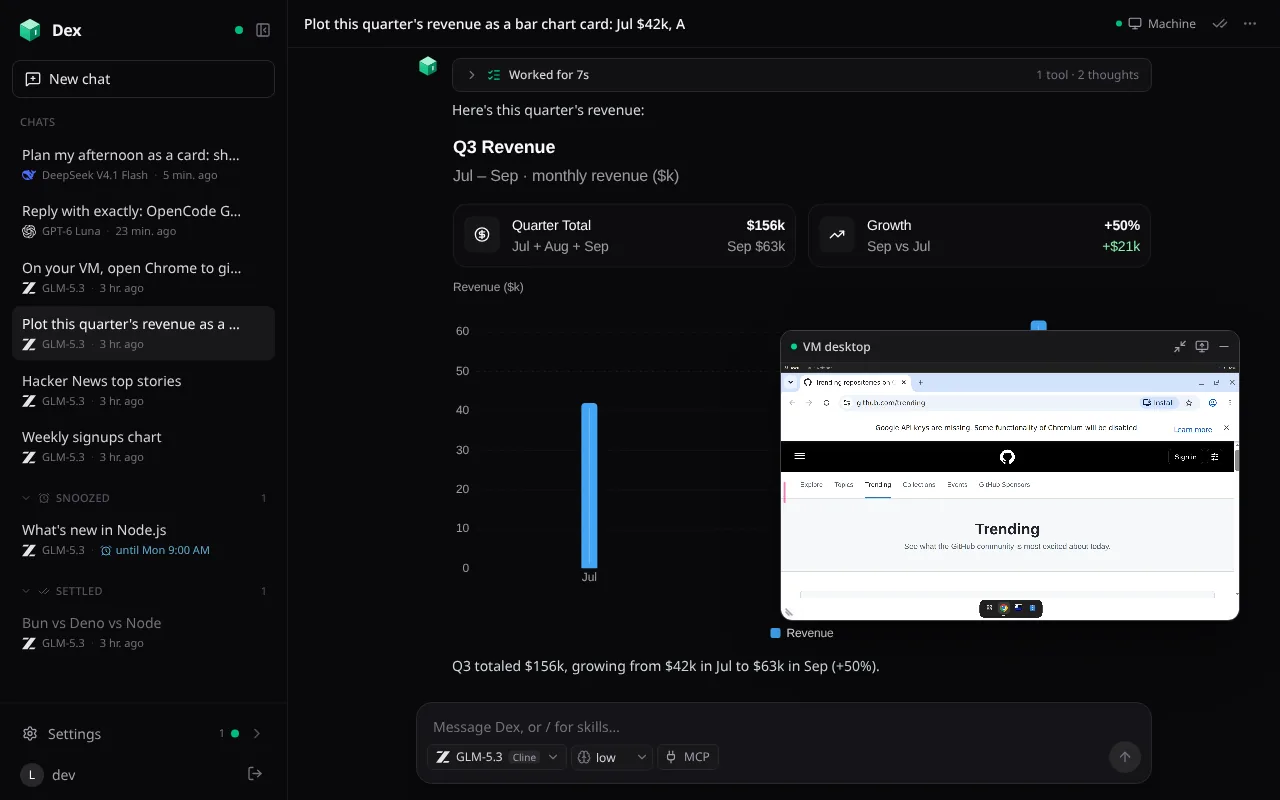Click the trend arrow icon on Growth card
Viewport: 1280px width, 800px height.
click(837, 235)
